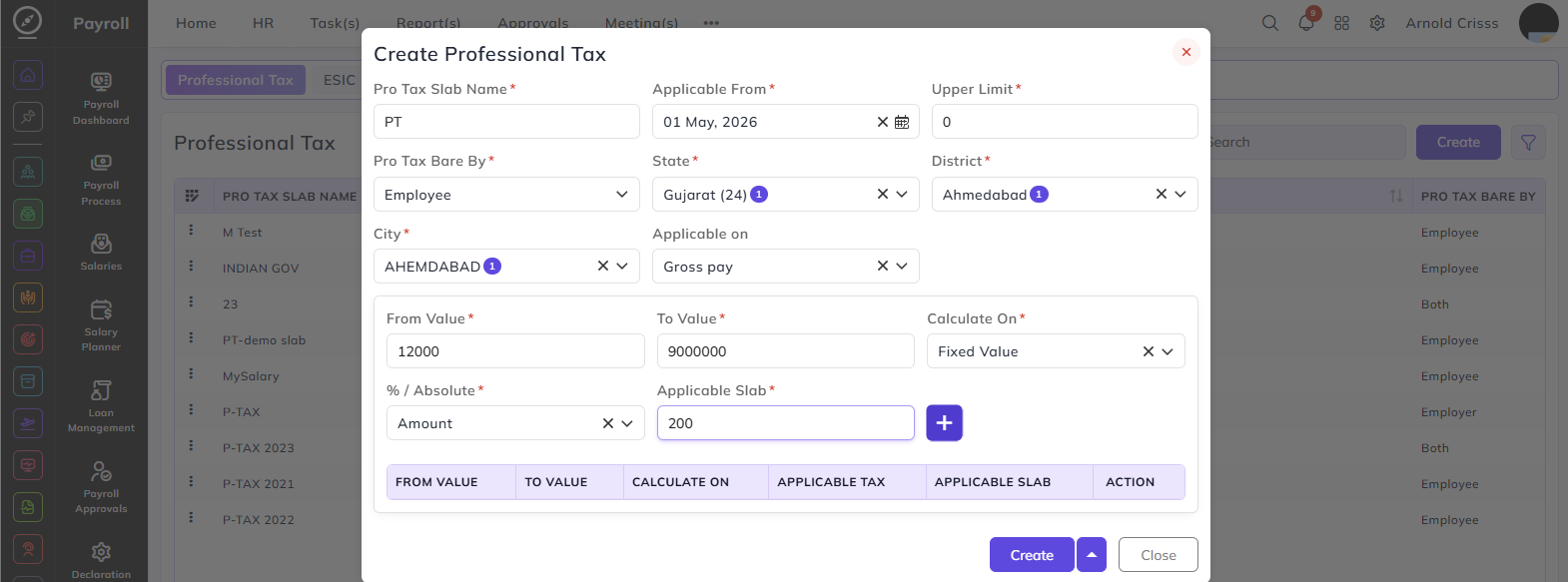Screen dimensions: 1568x582
Task: Open search in the top bar
Action: (1269, 23)
